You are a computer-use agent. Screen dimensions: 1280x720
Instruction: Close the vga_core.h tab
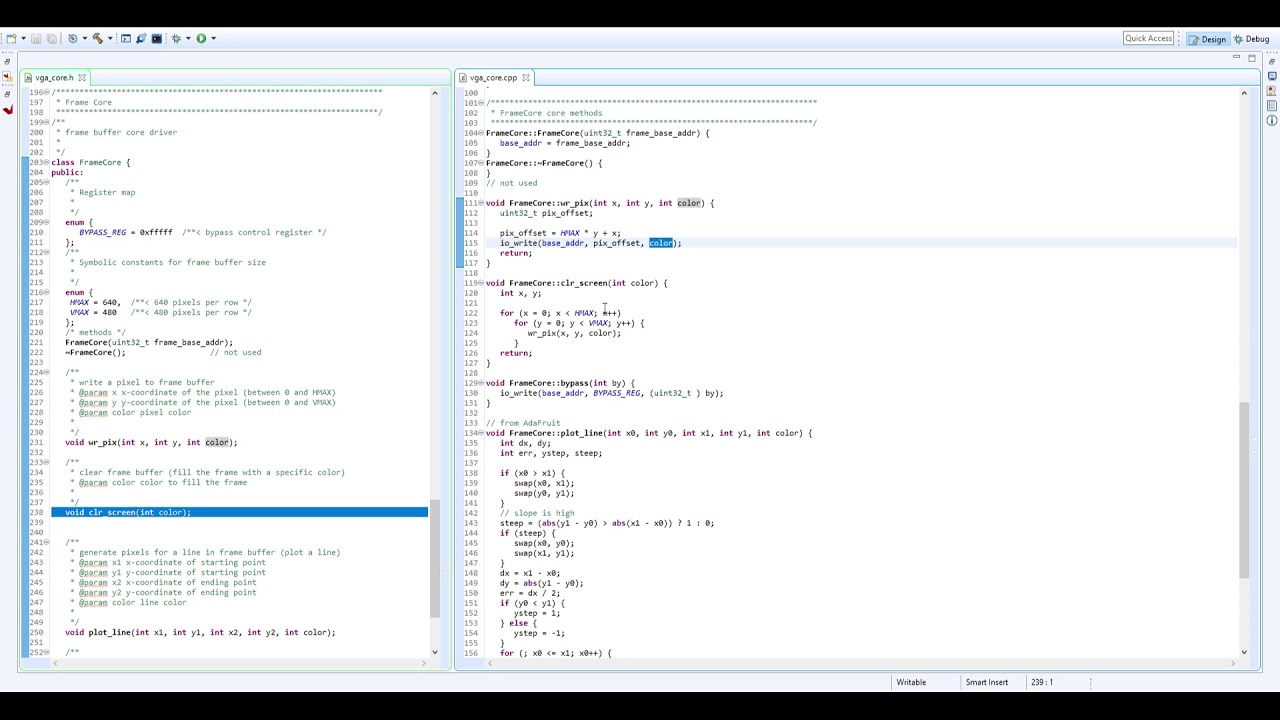(x=82, y=77)
